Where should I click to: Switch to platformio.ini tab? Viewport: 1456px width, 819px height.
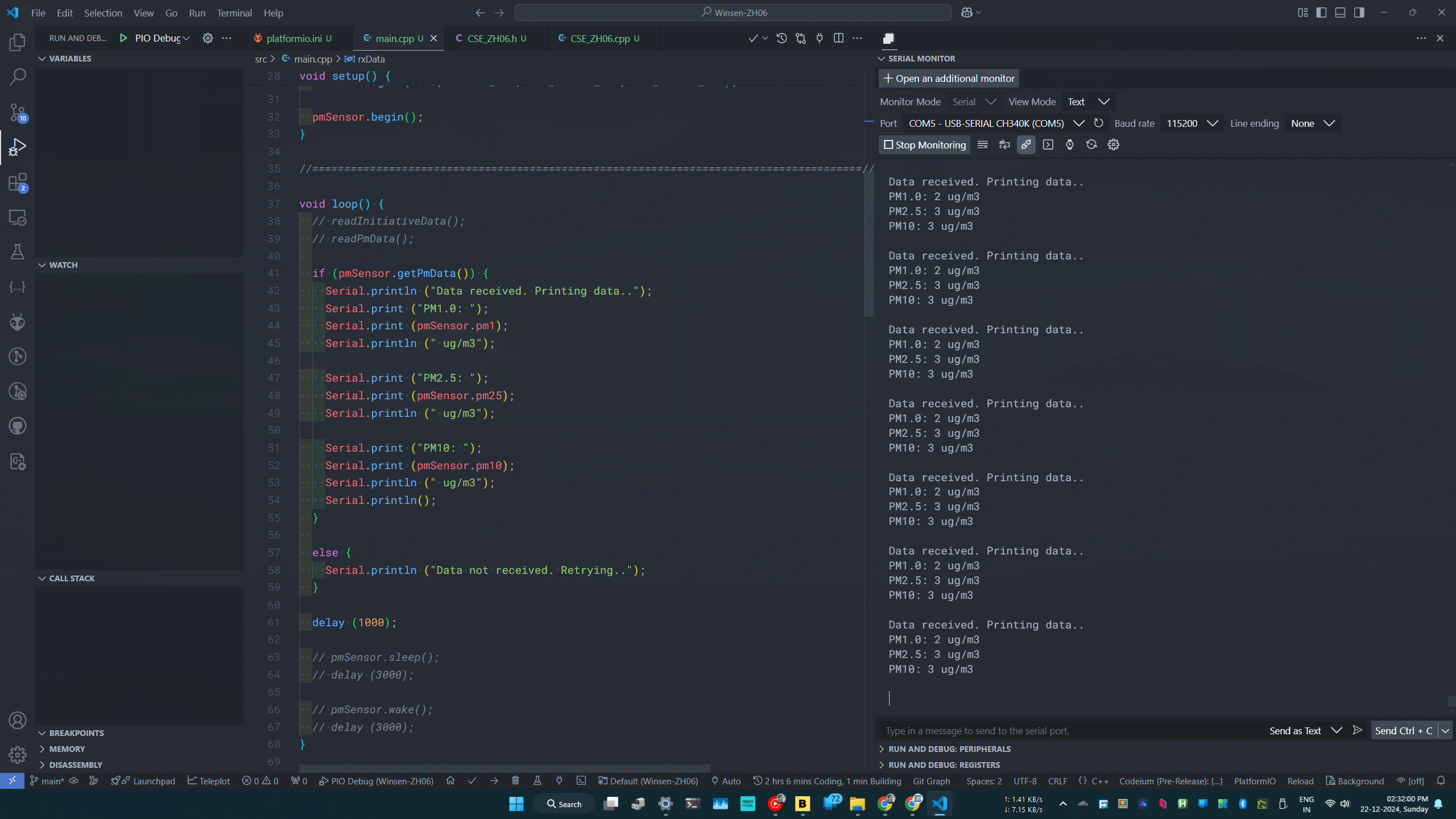pos(293,38)
